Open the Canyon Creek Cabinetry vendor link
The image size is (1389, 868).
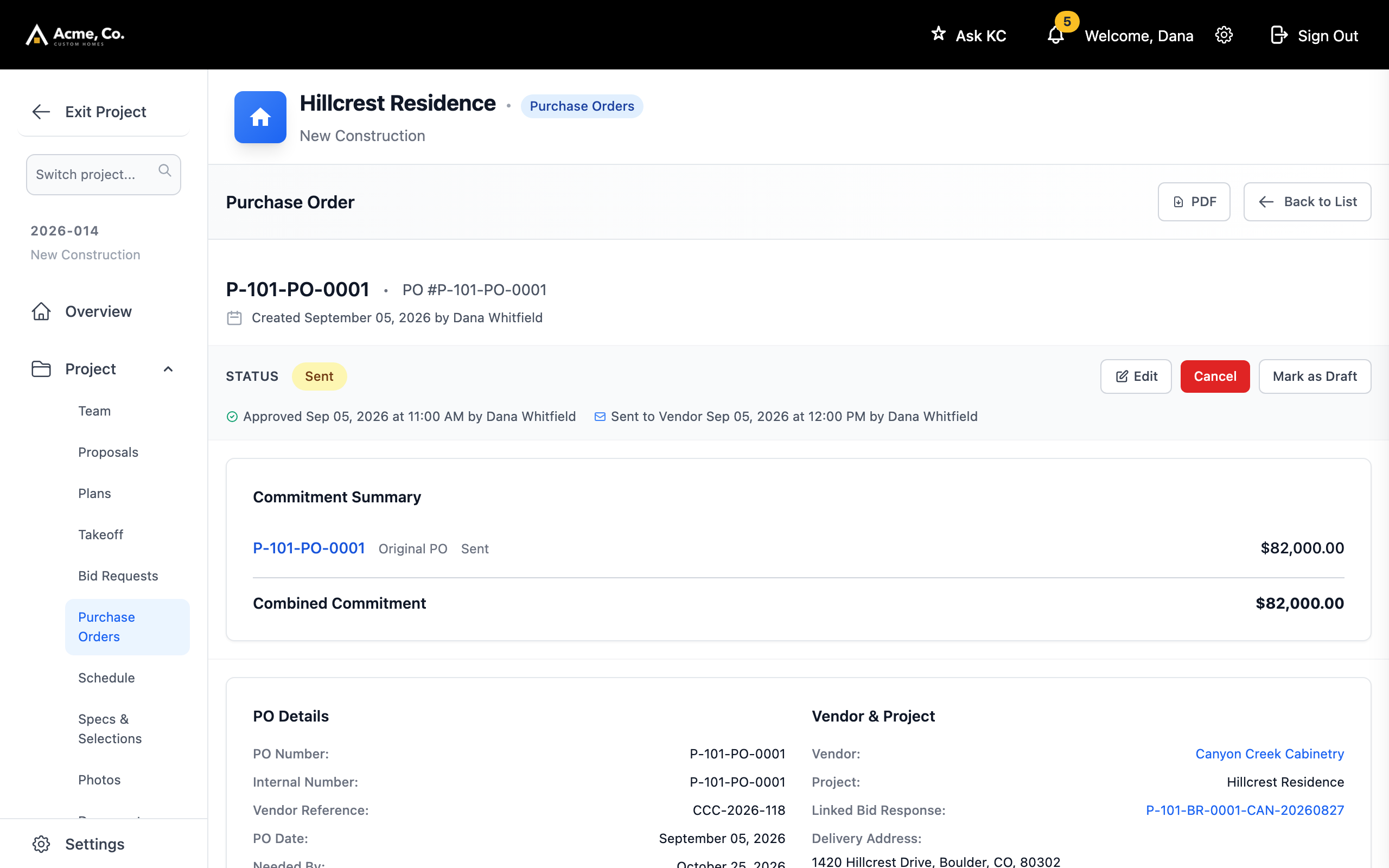click(x=1270, y=754)
